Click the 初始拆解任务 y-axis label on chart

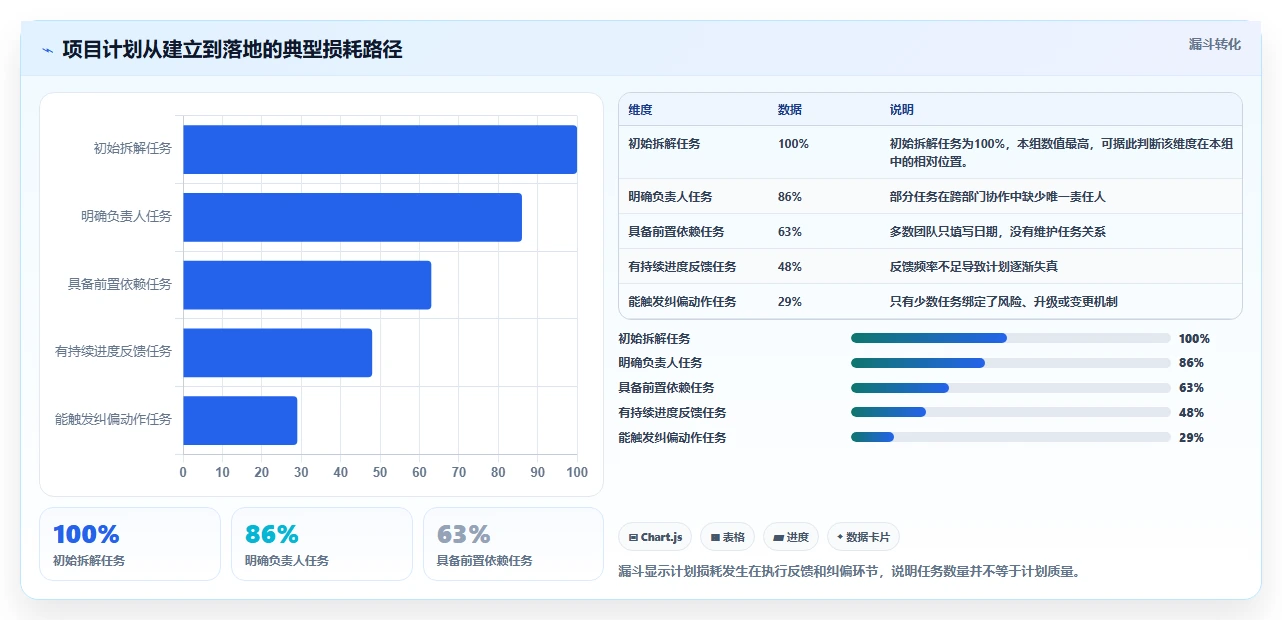tap(133, 148)
